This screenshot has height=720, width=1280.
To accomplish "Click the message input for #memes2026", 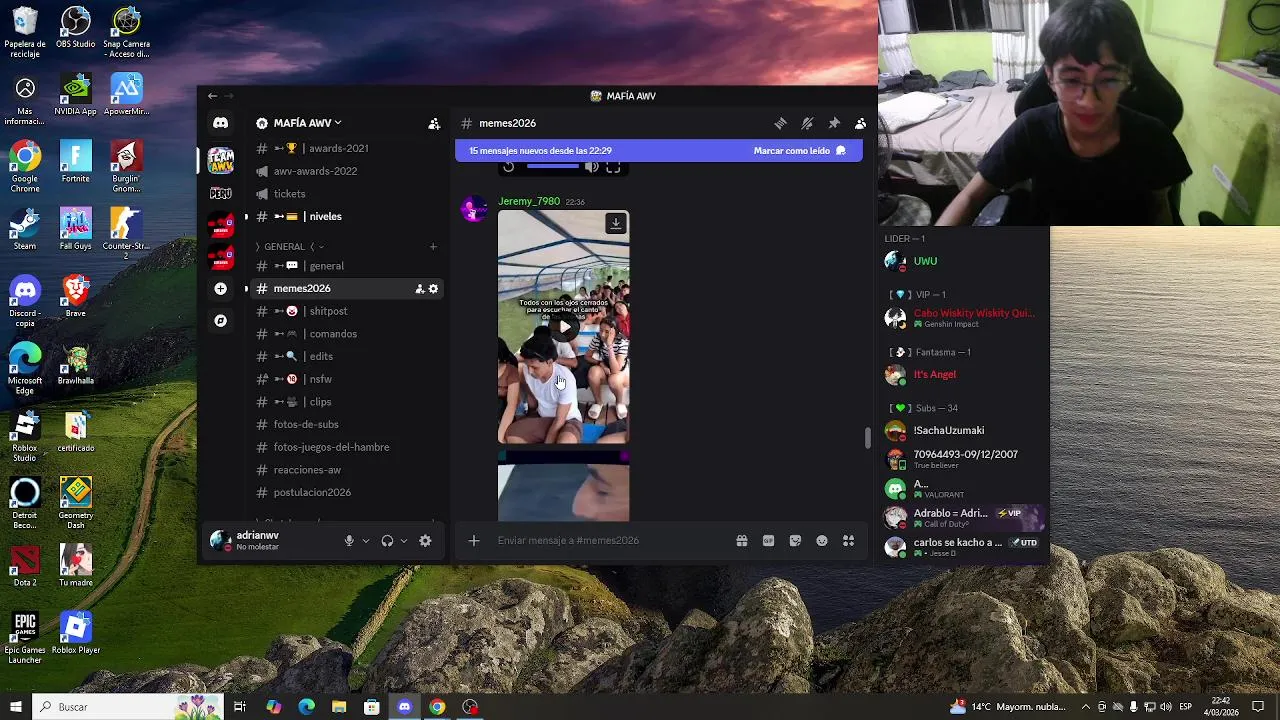I will [x=610, y=541].
